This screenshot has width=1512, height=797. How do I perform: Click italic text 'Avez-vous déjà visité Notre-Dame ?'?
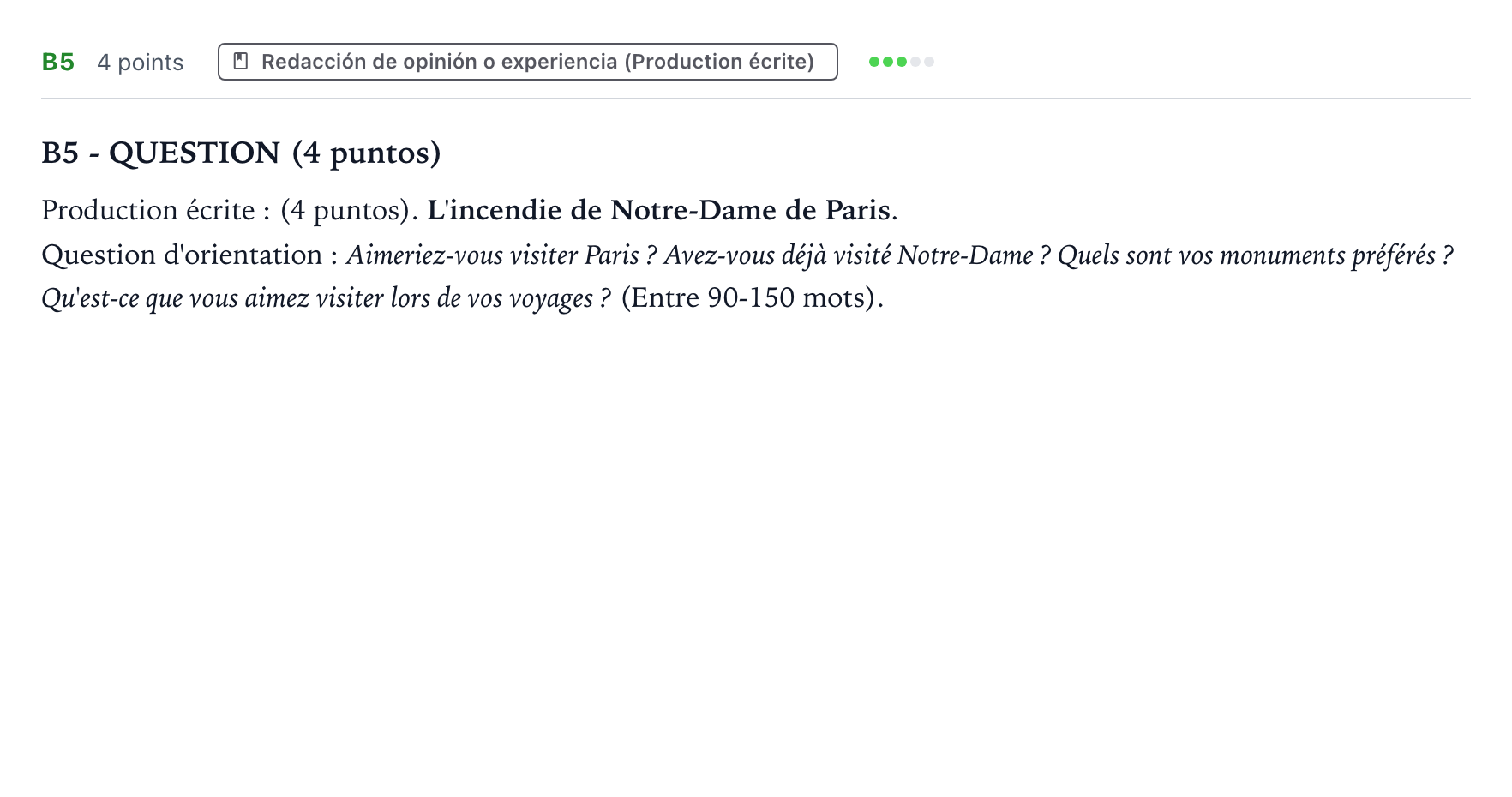coord(857,255)
